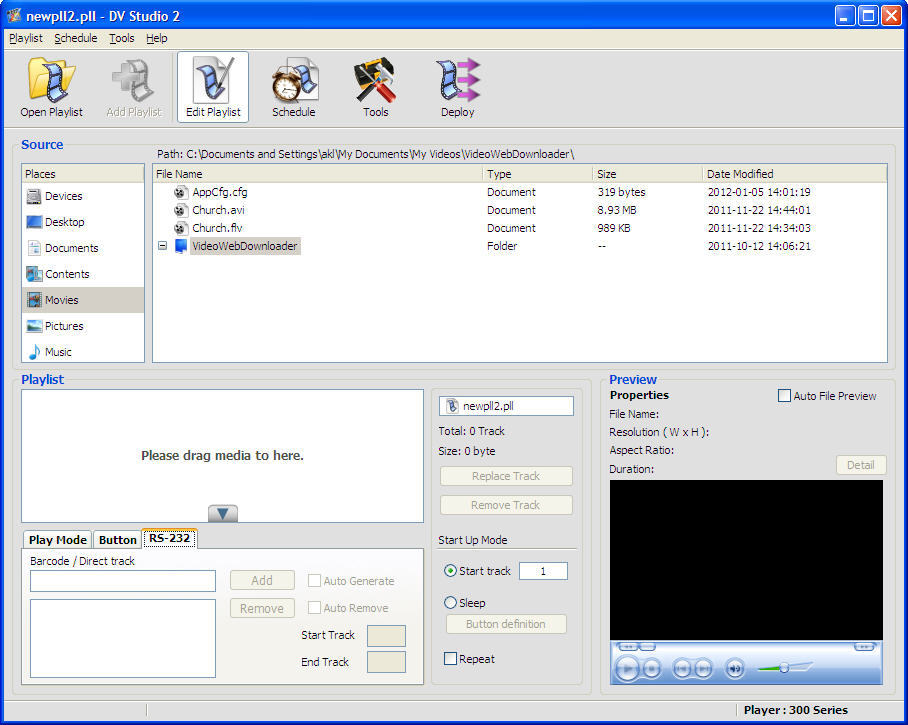The height and width of the screenshot is (725, 908).
Task: Click the Start track number field
Action: tap(543, 571)
